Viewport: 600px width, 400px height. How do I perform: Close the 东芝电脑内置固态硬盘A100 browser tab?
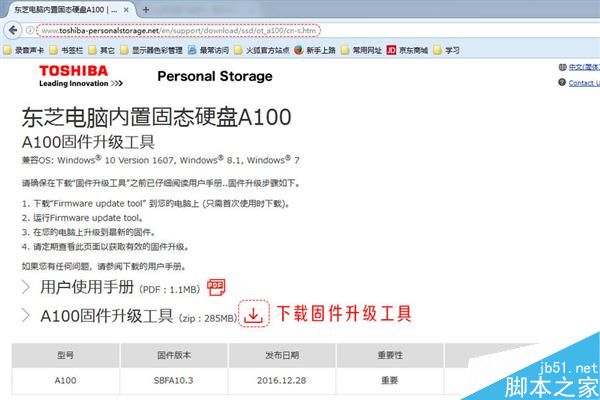point(126,10)
